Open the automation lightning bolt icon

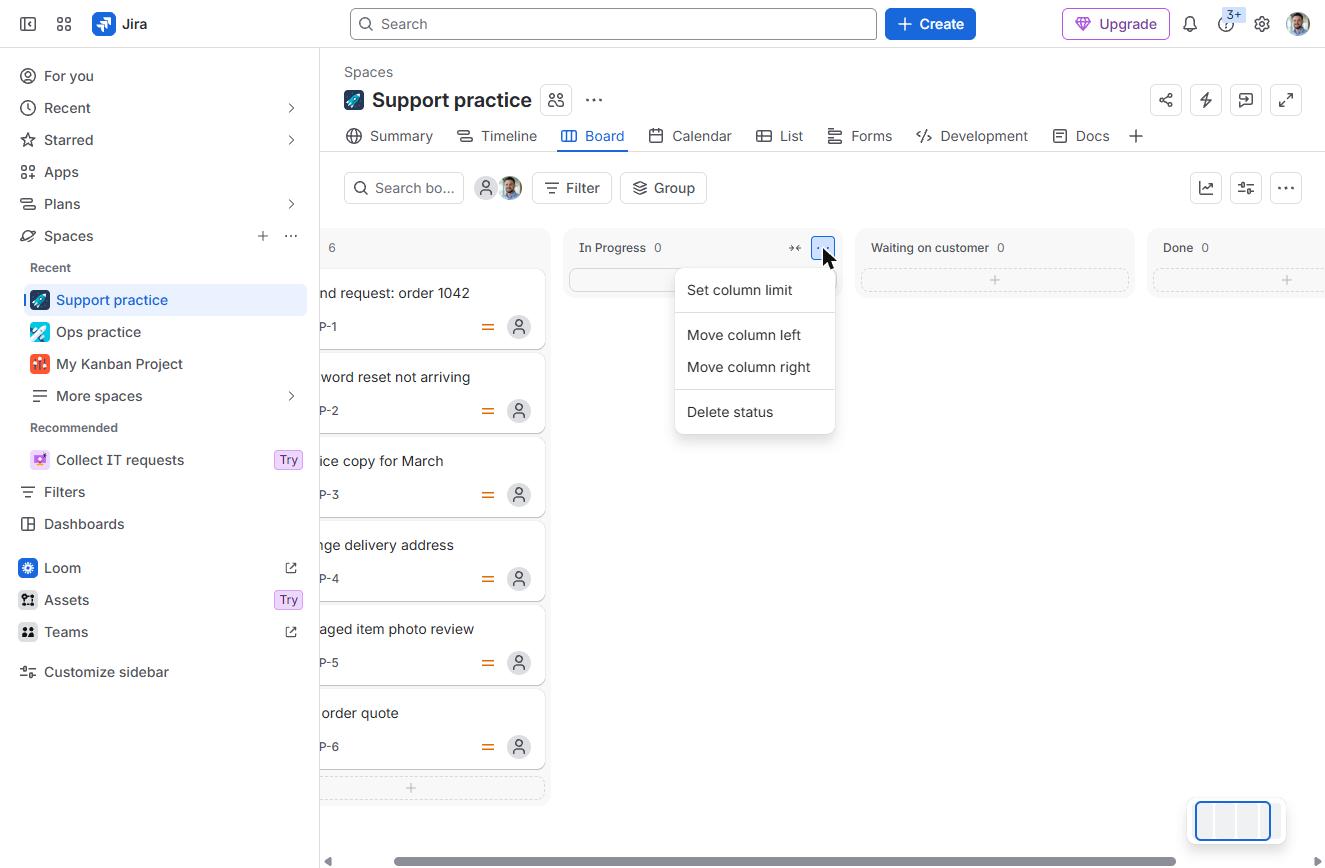click(1206, 100)
